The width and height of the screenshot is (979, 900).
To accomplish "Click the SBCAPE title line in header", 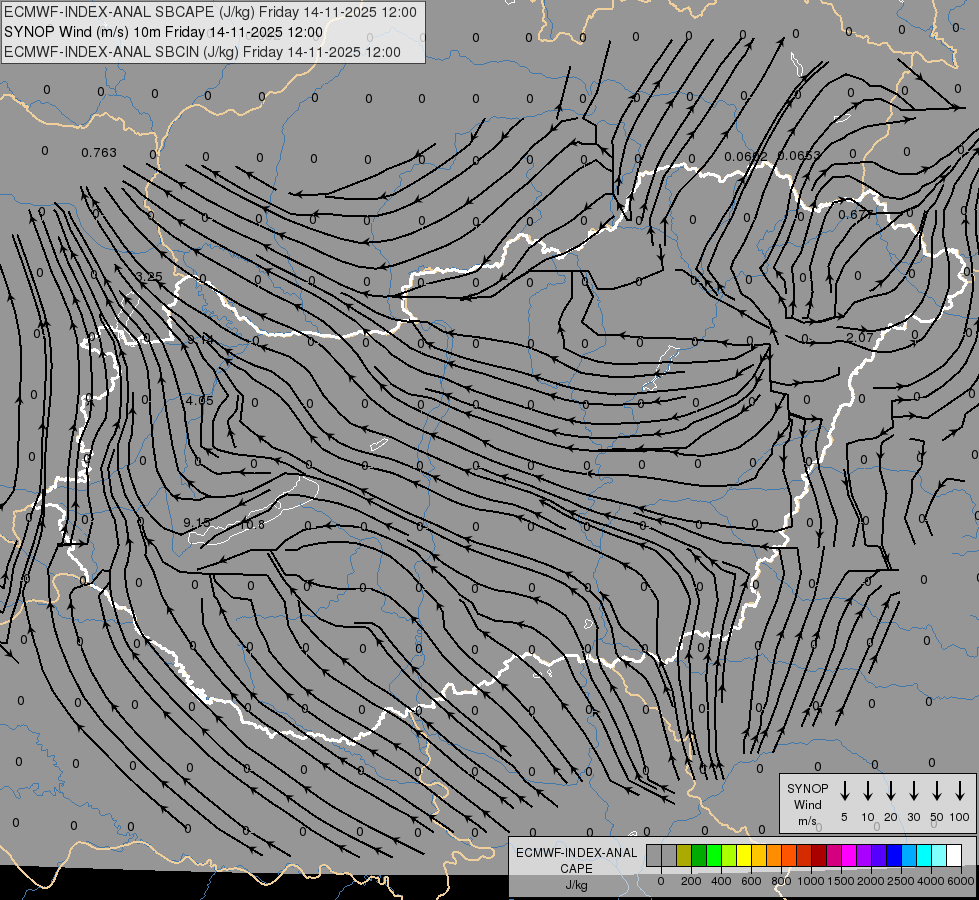I will tap(210, 12).
